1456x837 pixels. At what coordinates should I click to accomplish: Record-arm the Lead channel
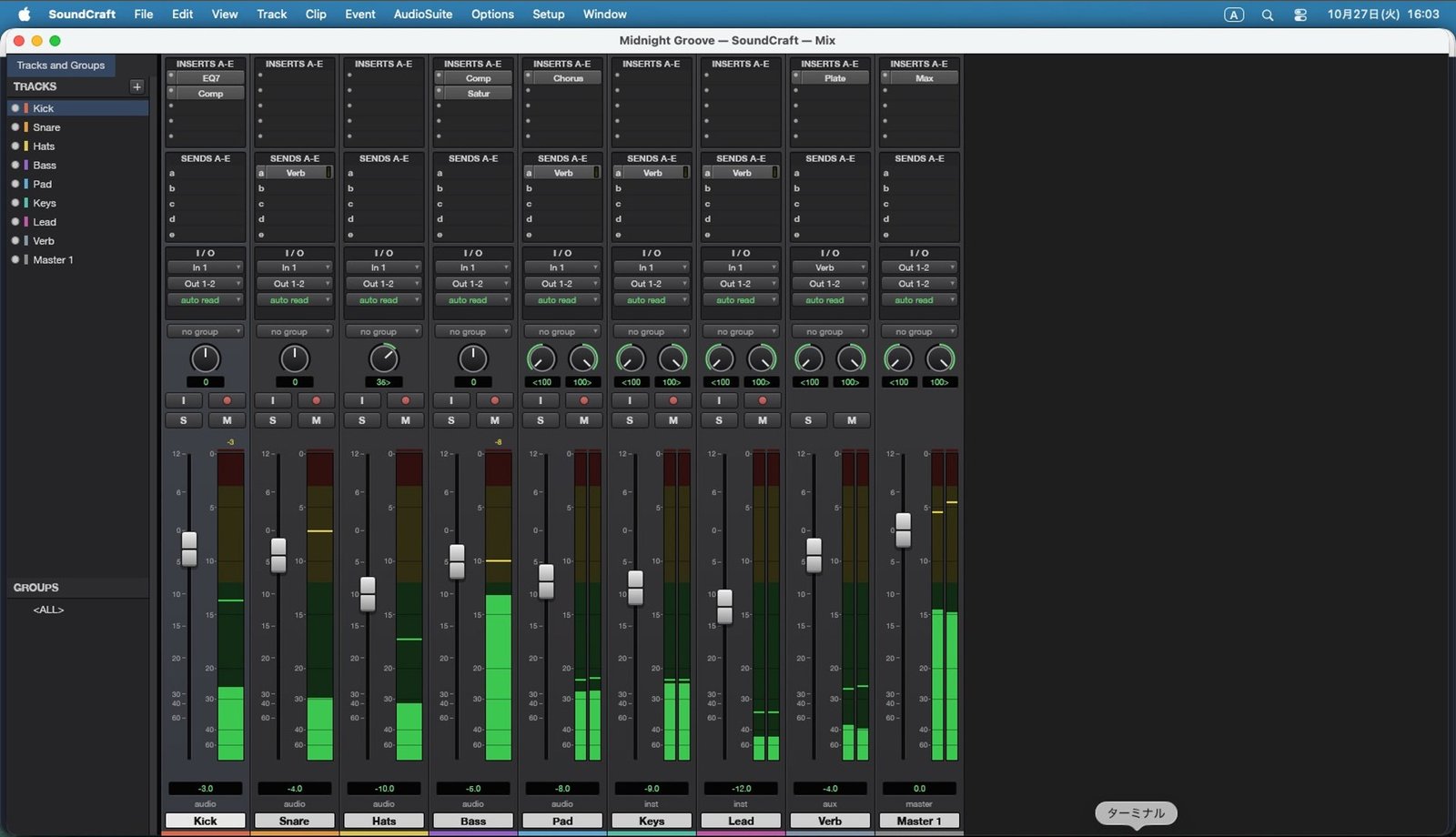[762, 400]
